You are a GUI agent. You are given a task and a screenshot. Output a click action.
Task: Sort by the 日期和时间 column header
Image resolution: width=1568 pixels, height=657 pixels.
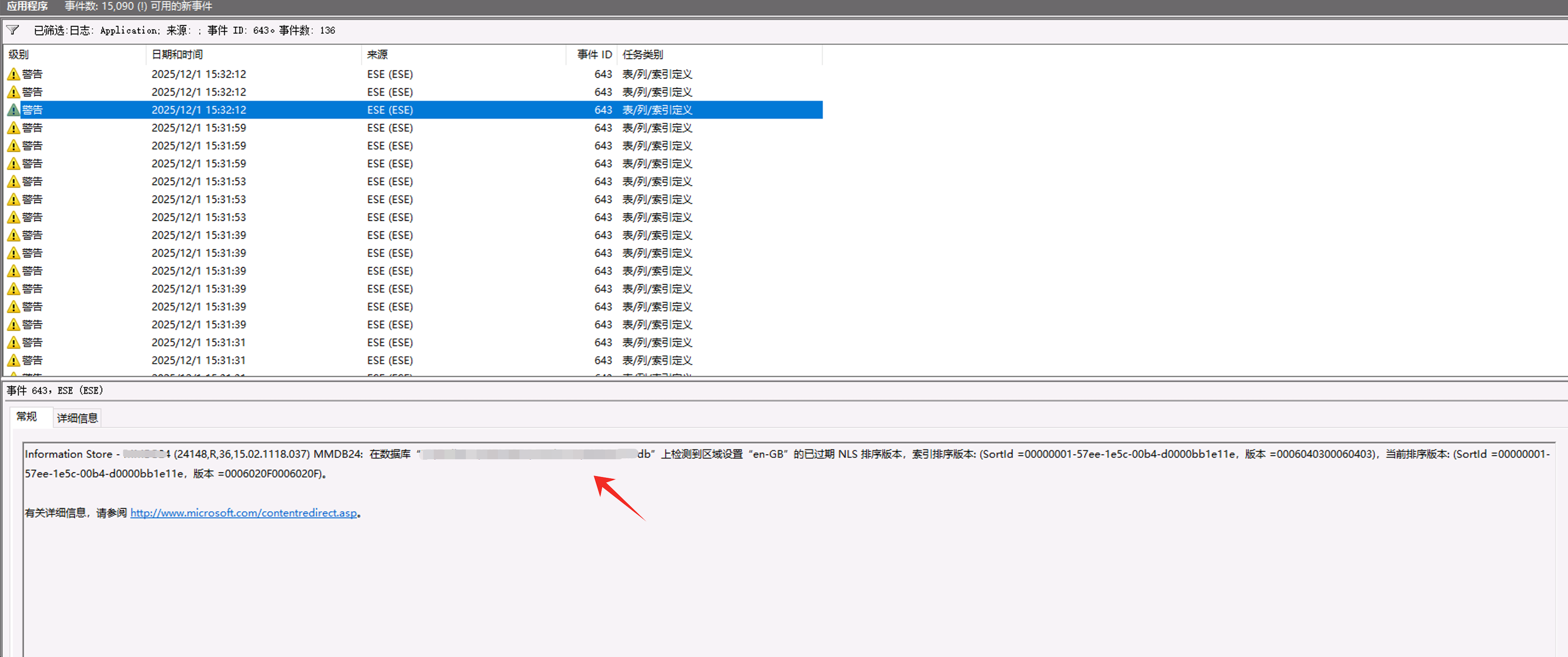pos(177,55)
